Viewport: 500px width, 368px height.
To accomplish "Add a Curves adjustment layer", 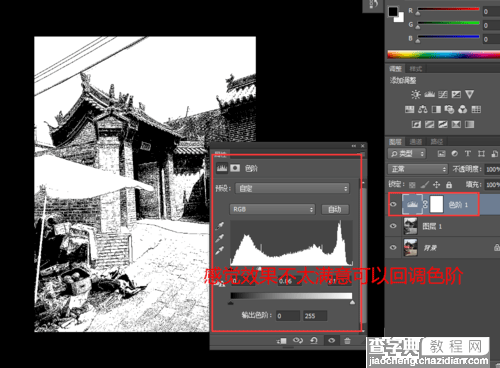I will pos(443,94).
